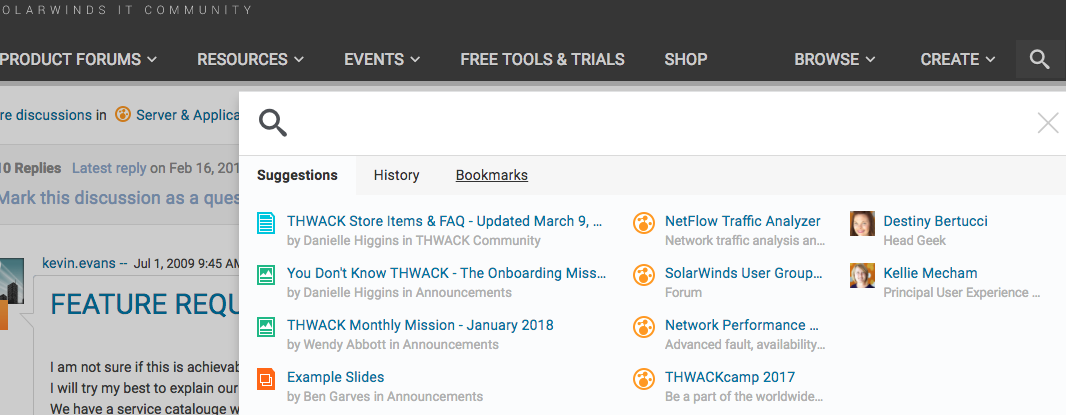Image resolution: width=1066 pixels, height=415 pixels.
Task: Open the Events dropdown menu
Action: (x=382, y=59)
